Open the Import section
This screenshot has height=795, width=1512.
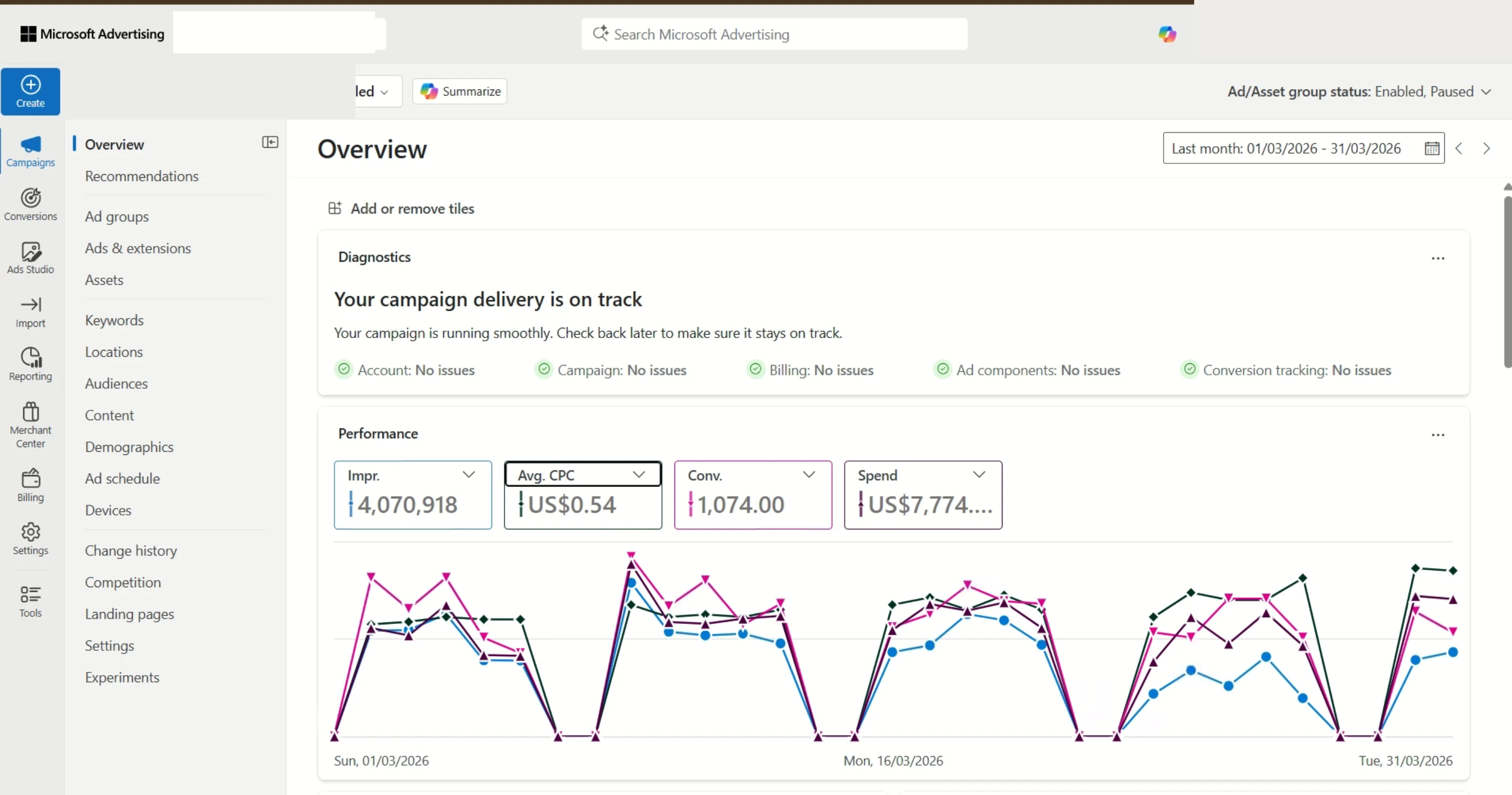(30, 311)
